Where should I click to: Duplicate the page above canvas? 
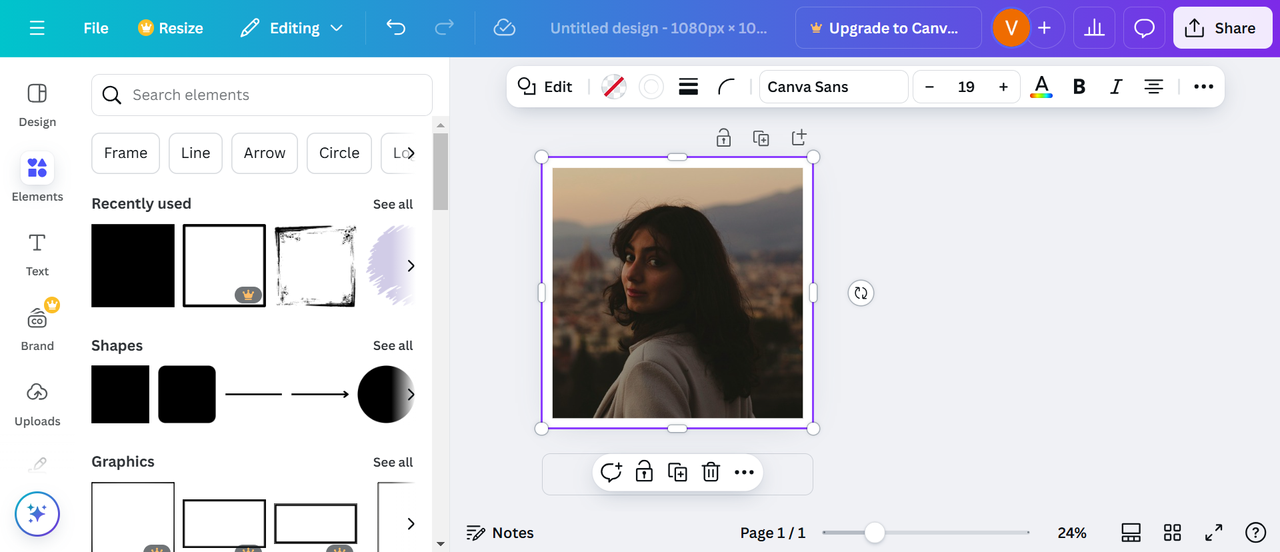pos(761,138)
